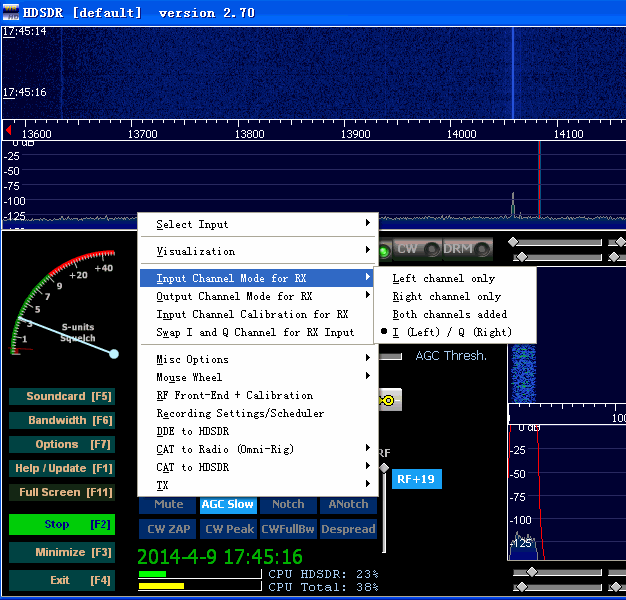This screenshot has height=600, width=626.
Task: Click Minimize [F3] button
Action: pyautogui.click(x=62, y=552)
